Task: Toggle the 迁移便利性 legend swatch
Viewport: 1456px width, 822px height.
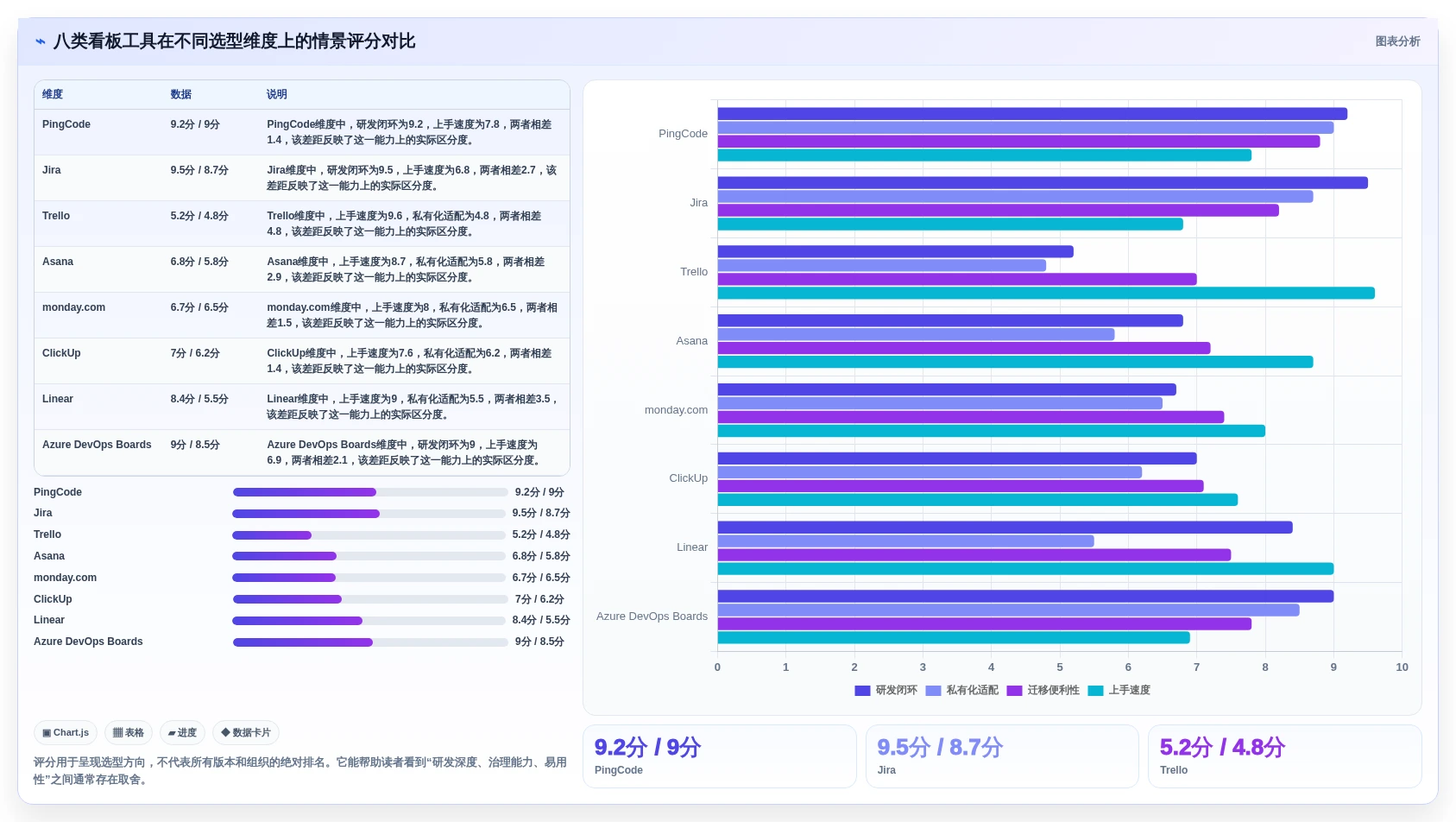Action: [x=1014, y=691]
